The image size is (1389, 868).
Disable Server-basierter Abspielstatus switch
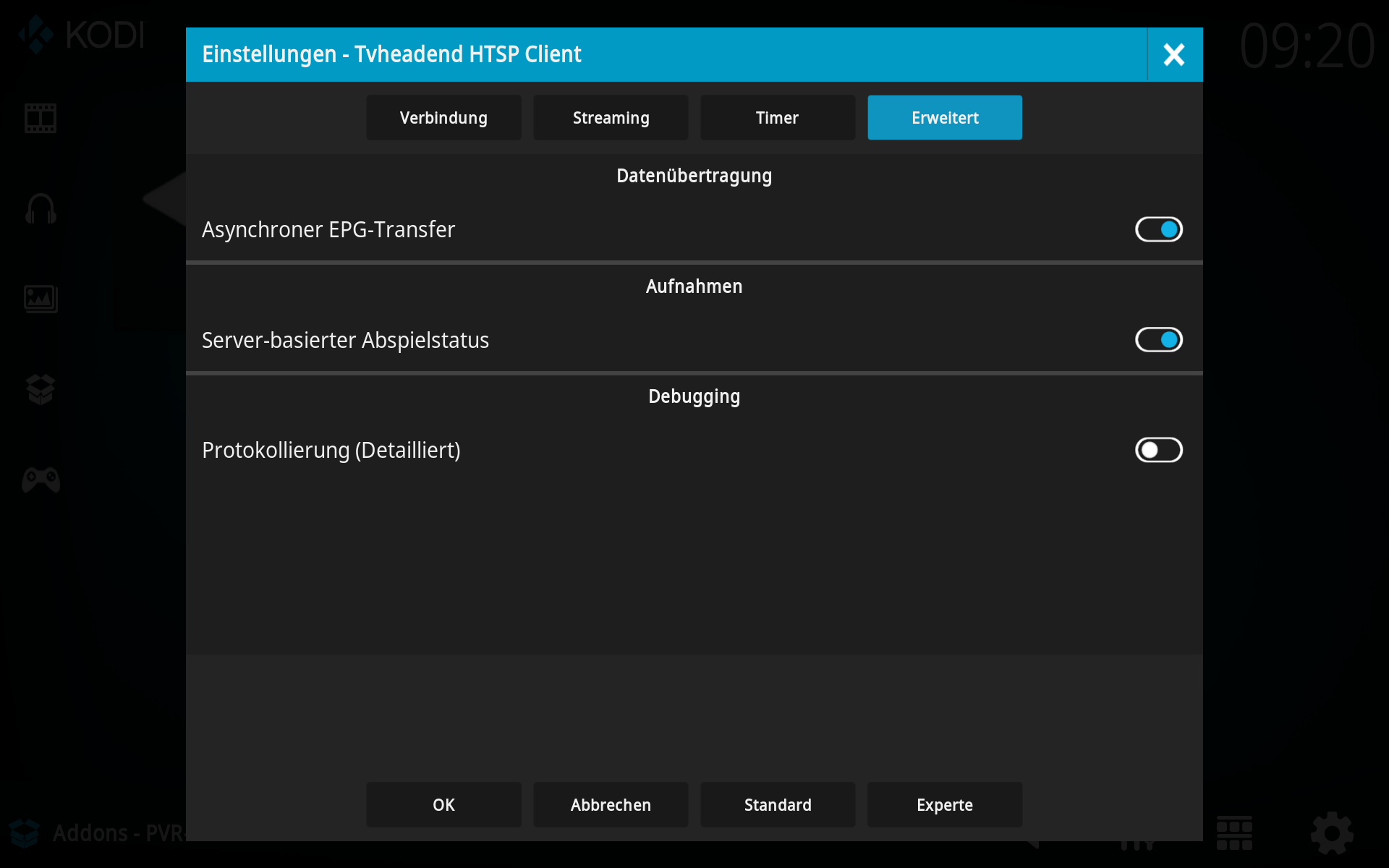point(1158,339)
